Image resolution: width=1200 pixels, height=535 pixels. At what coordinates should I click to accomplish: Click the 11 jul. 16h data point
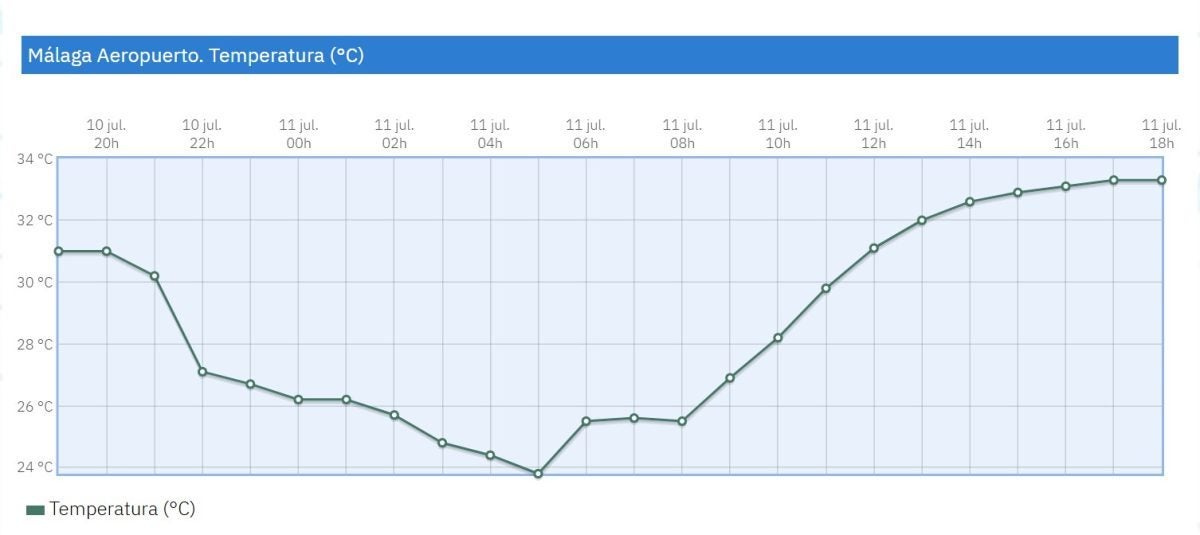click(x=1066, y=186)
